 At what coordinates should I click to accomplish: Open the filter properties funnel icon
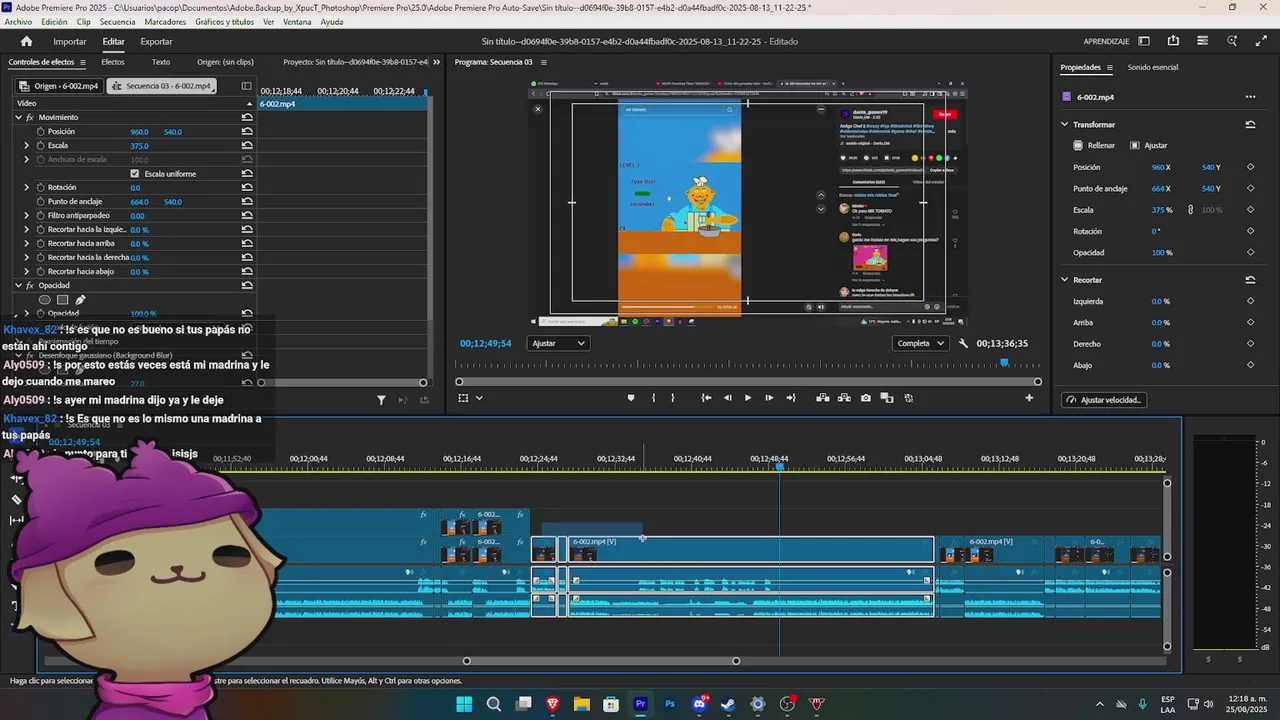tap(381, 400)
